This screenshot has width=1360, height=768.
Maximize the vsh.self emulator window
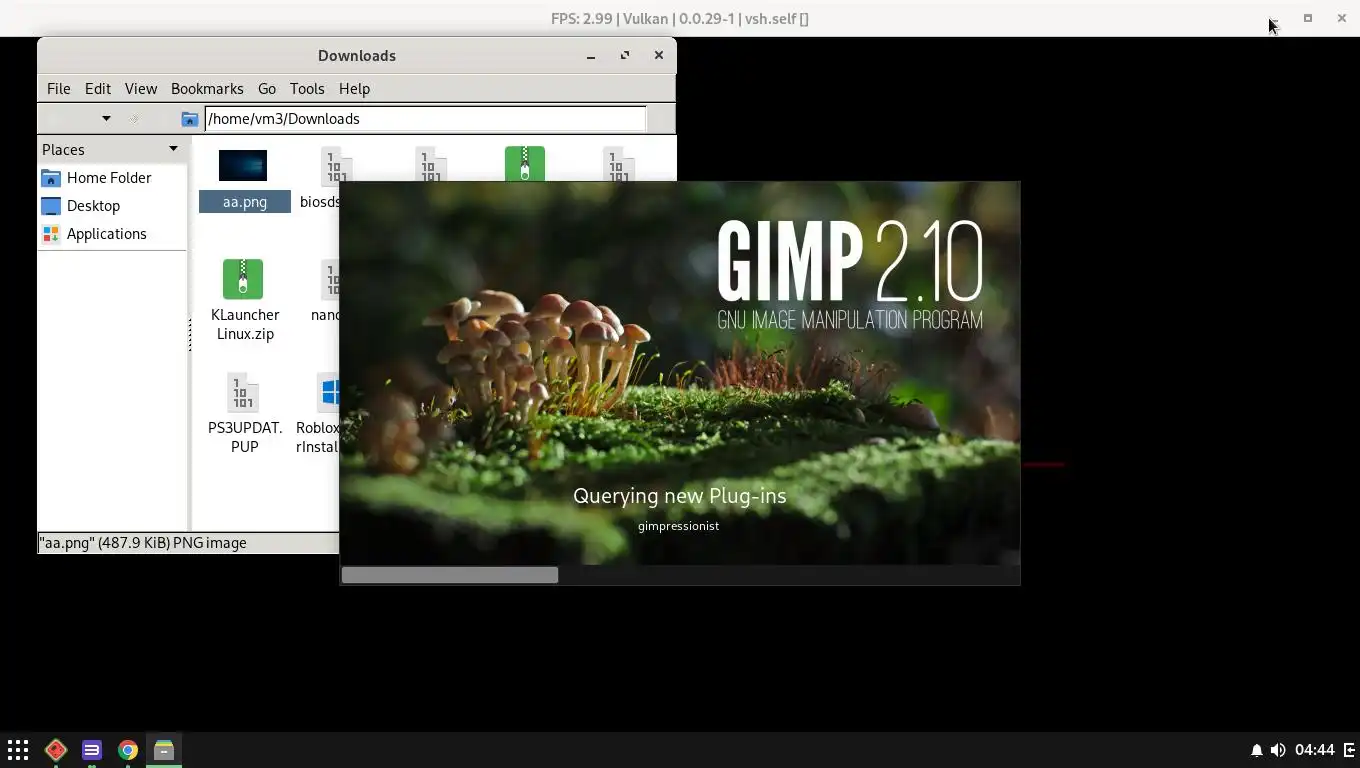coord(1307,18)
